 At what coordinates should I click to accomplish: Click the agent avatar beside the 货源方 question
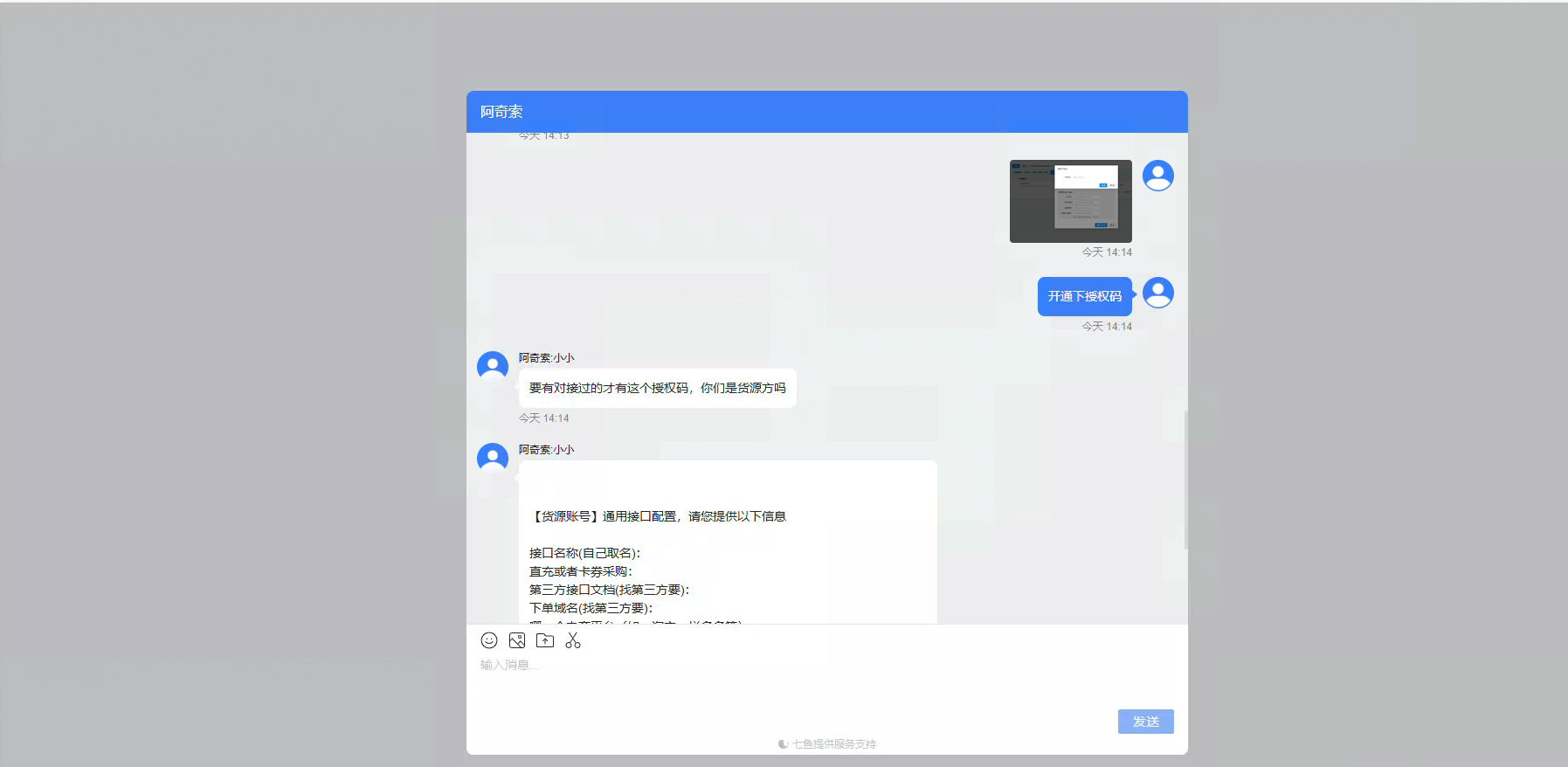coord(493,366)
